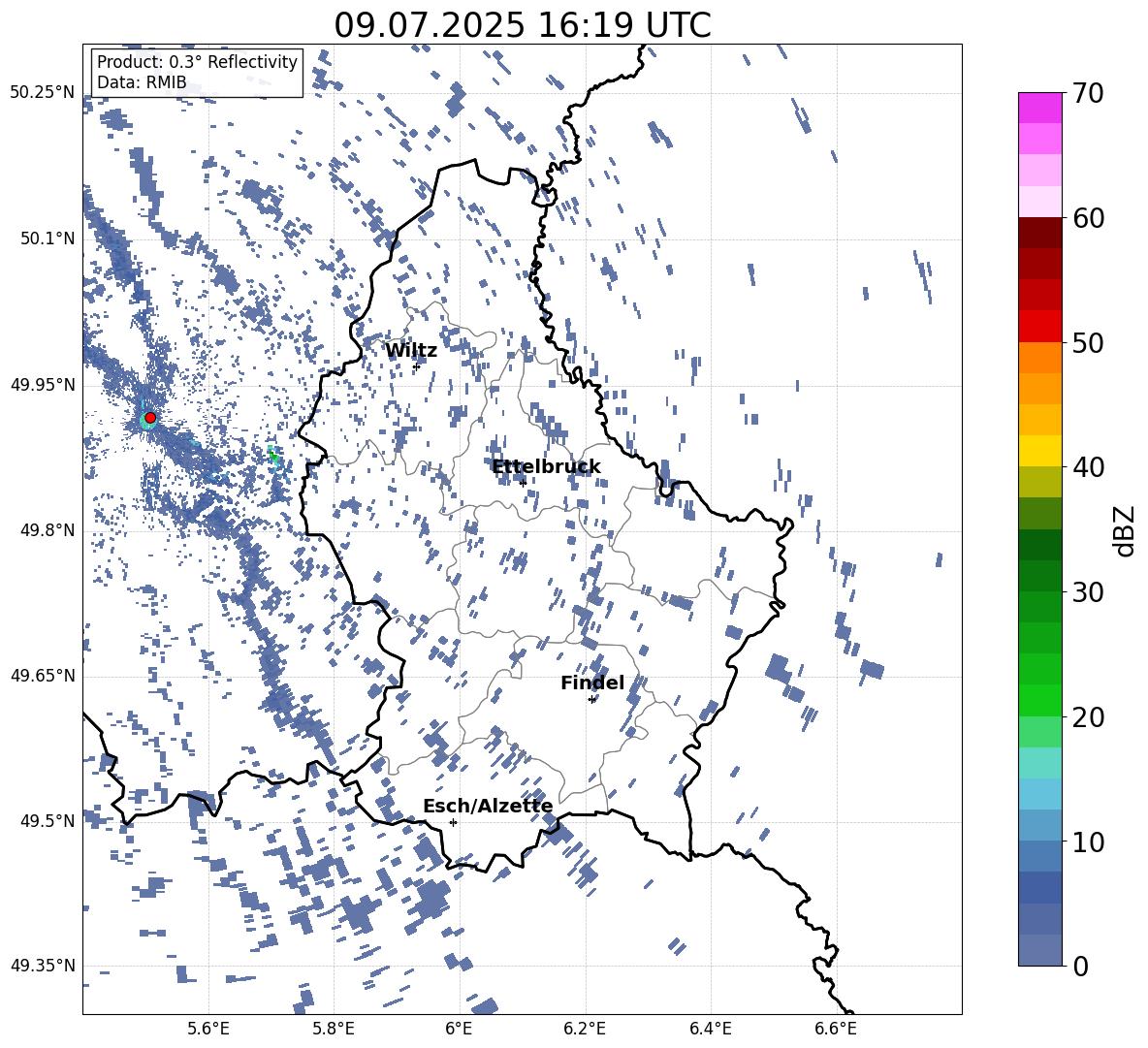The height and width of the screenshot is (1048, 1148).
Task: Click the Findel location label
Action: point(592,683)
